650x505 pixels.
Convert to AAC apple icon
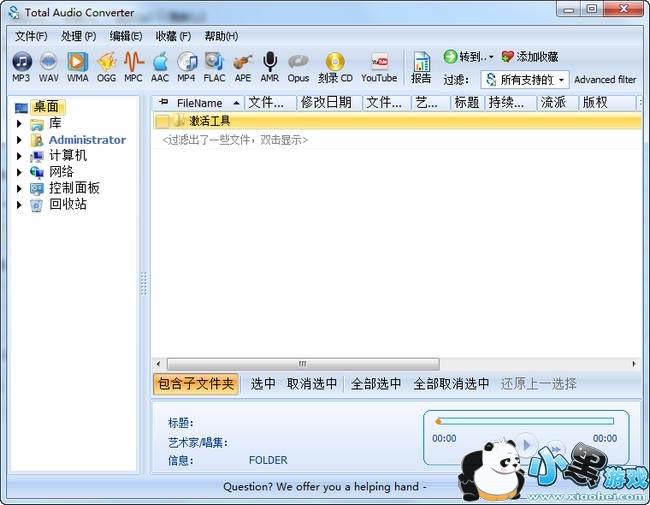[160, 67]
